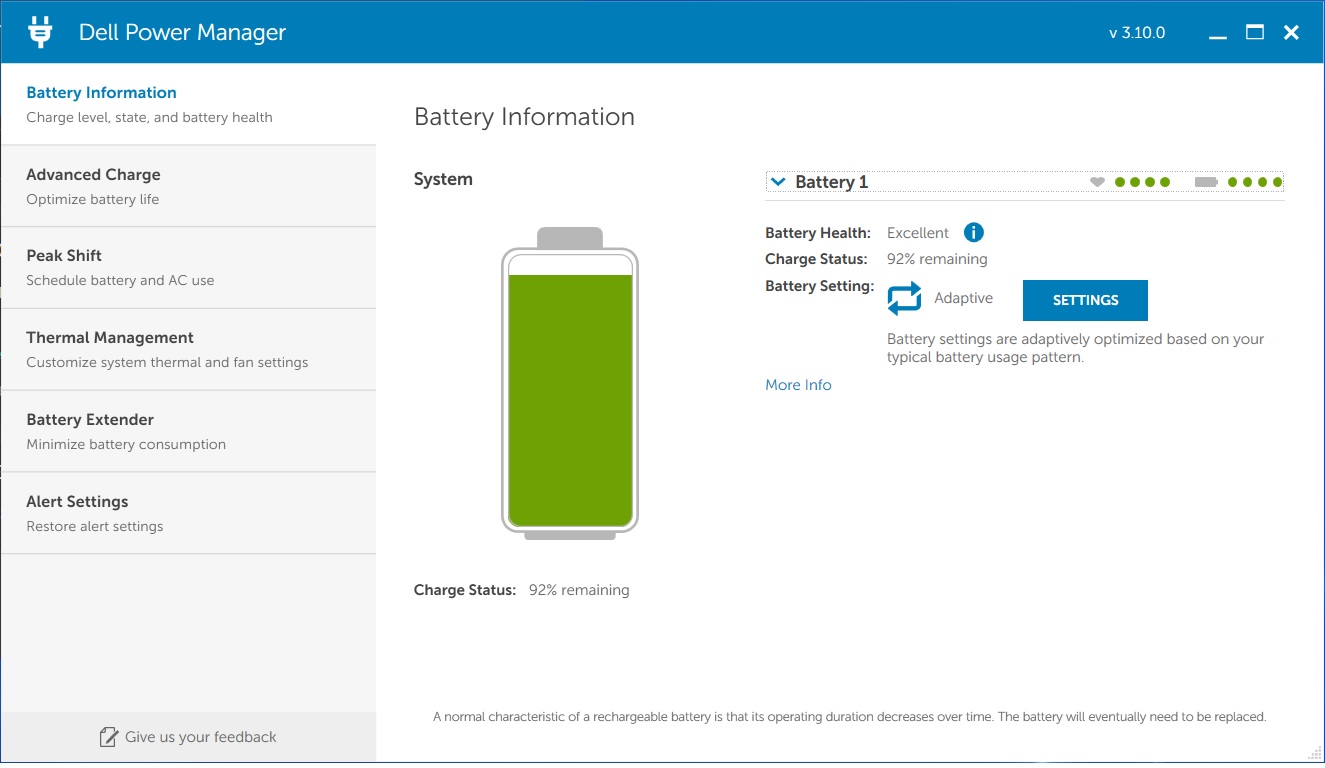The height and width of the screenshot is (768, 1325).
Task: Minimize the Dell Power Manager window
Action: click(x=1217, y=33)
